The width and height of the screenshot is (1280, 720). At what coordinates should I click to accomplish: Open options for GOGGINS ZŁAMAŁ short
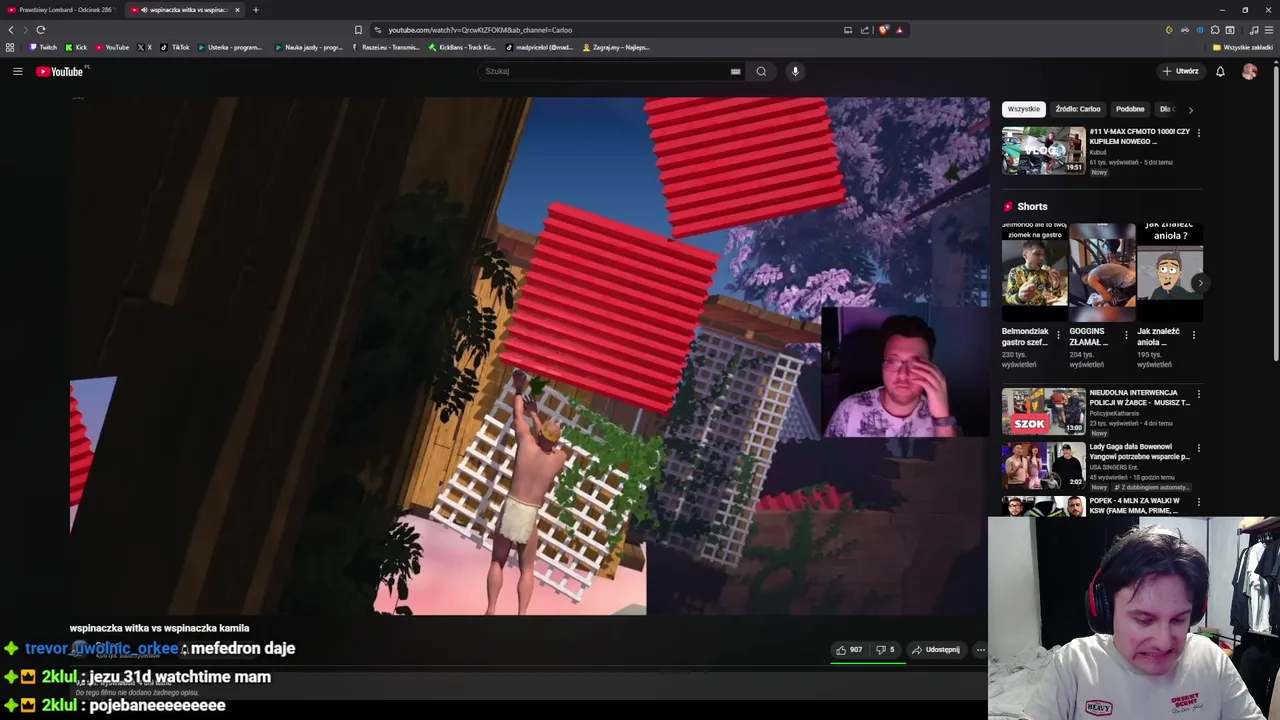click(x=1126, y=335)
